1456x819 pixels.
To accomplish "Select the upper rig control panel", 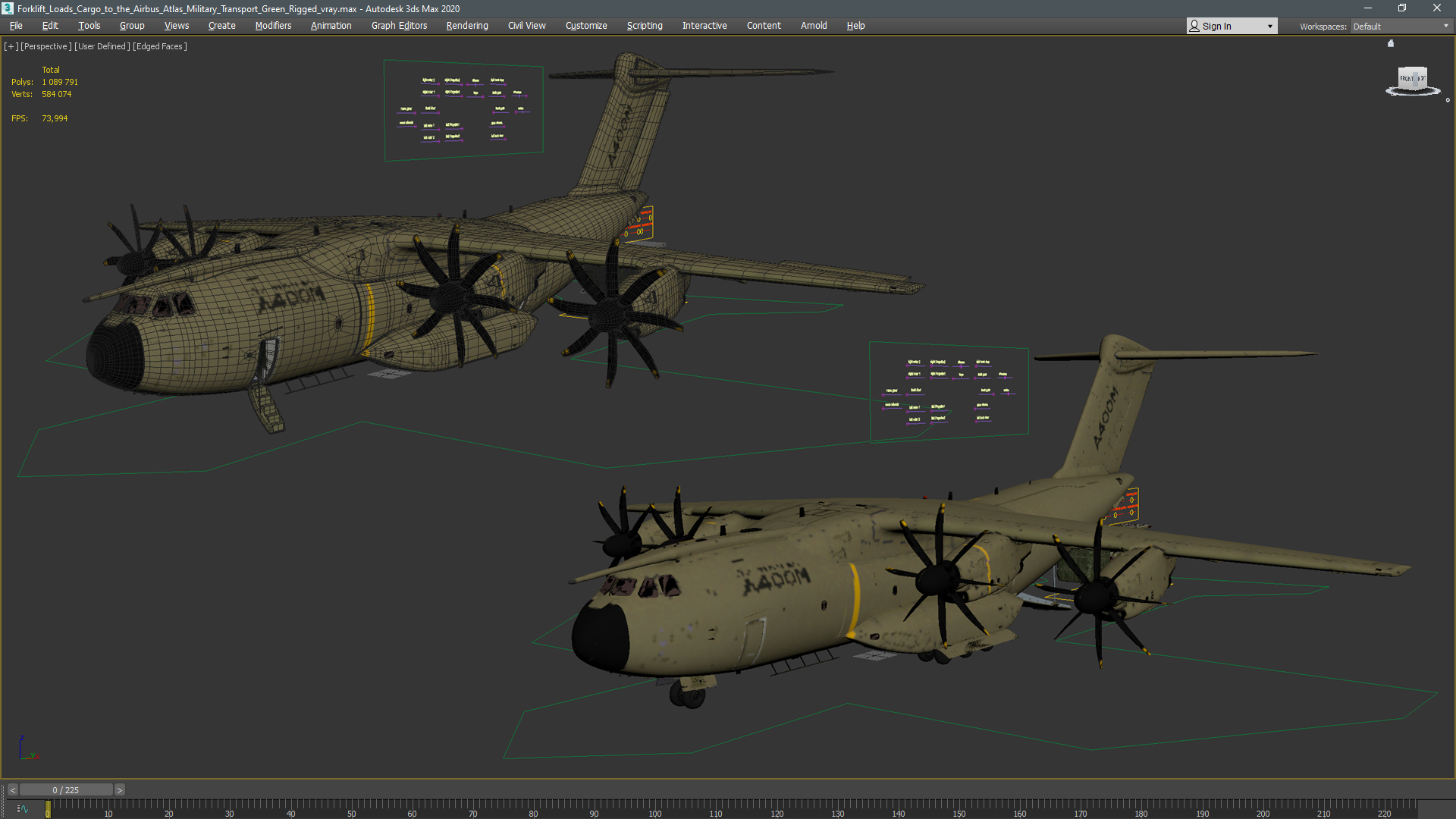I will click(x=463, y=110).
